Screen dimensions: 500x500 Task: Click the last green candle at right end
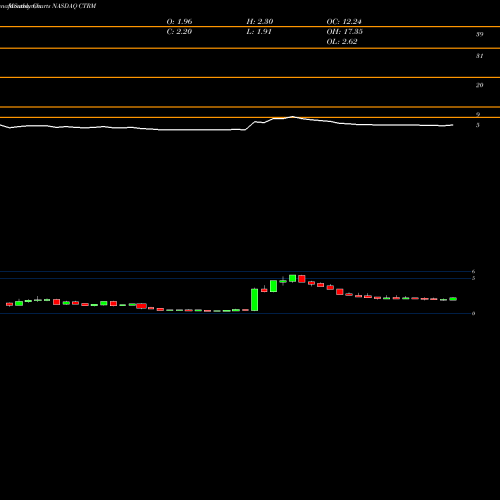pyautogui.click(x=453, y=299)
